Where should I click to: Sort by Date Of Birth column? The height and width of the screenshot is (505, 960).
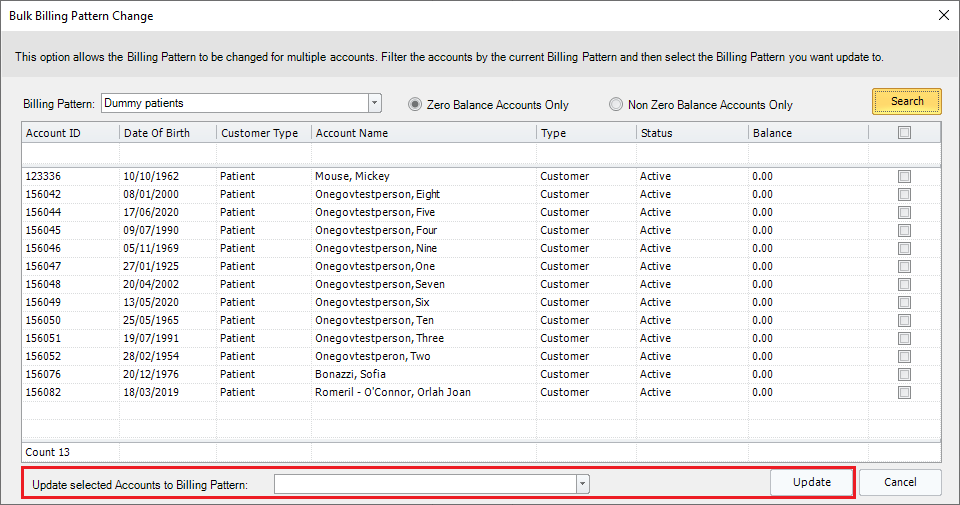click(166, 133)
